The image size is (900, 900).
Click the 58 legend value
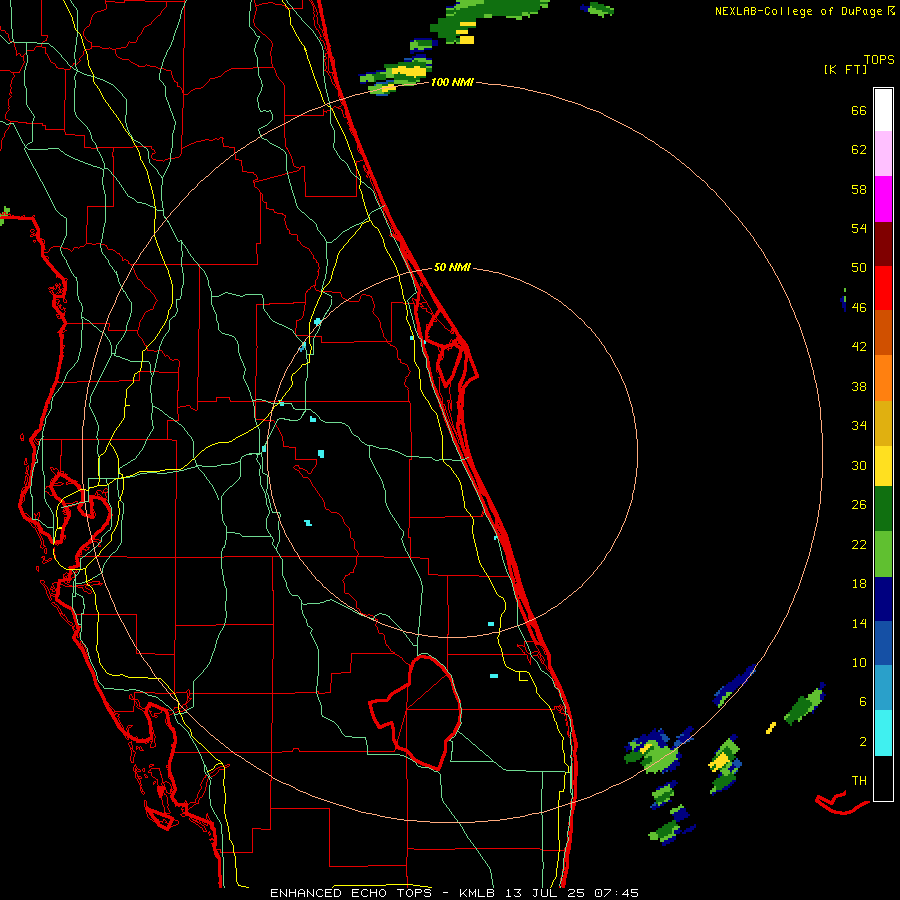point(859,189)
